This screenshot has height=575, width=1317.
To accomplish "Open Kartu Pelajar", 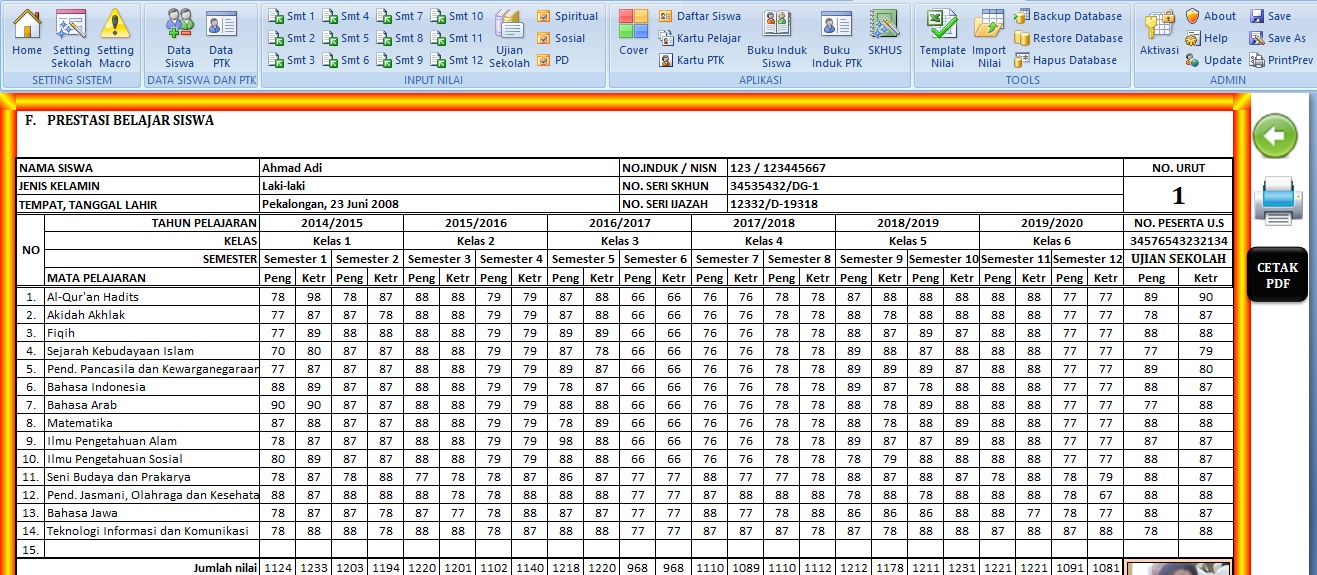I will [x=699, y=38].
